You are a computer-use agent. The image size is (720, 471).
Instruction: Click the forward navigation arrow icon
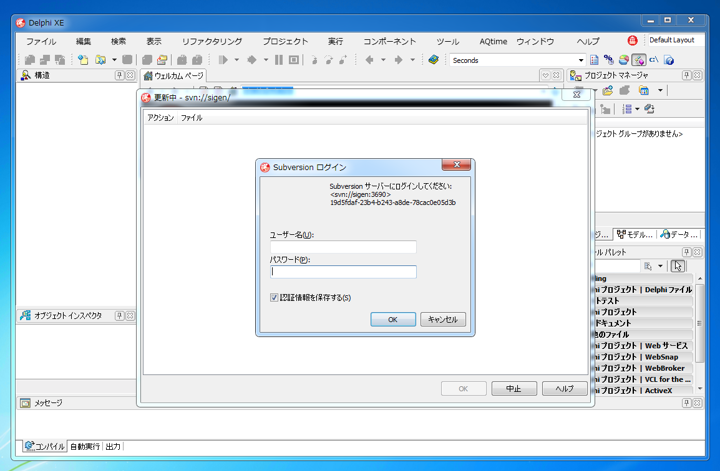(x=398, y=60)
